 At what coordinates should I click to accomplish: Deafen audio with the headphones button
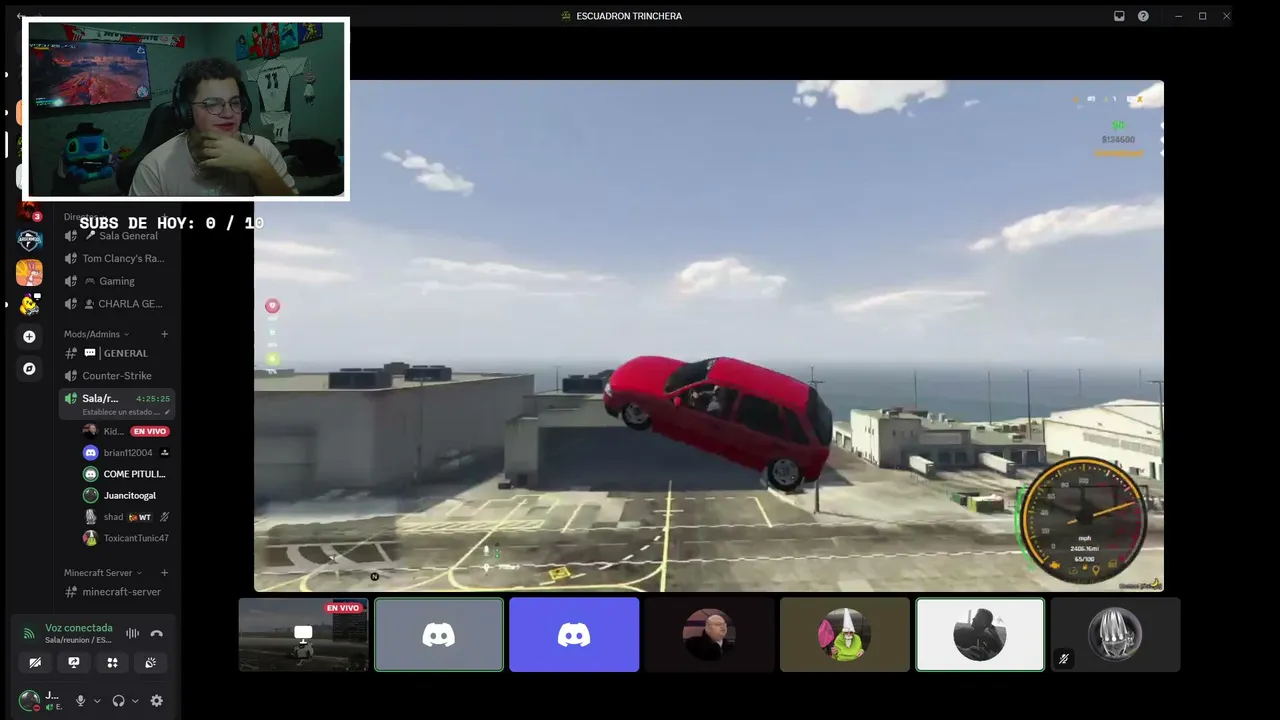(x=119, y=701)
